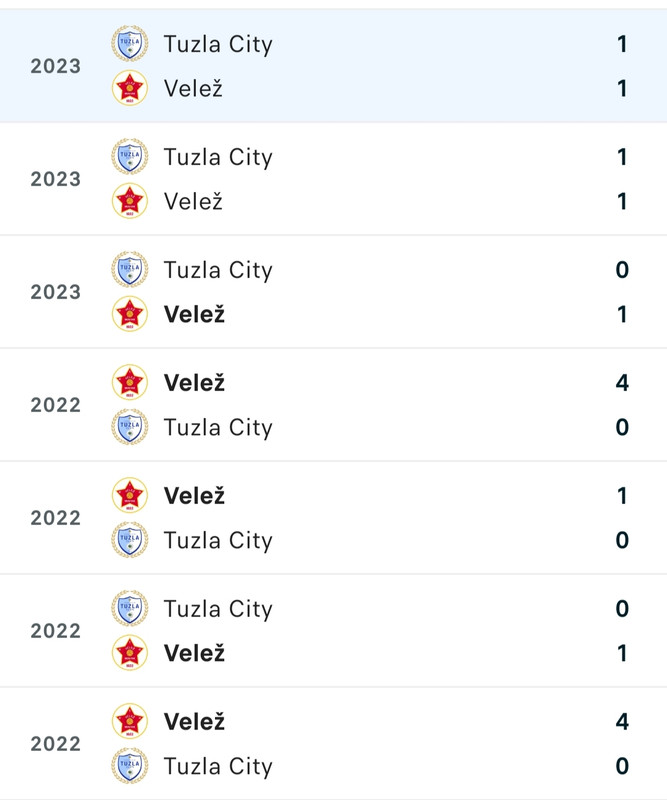Click Tuzla City crest in highlighted 1–1 match
Screen dimensions: 667x800
pos(130,43)
